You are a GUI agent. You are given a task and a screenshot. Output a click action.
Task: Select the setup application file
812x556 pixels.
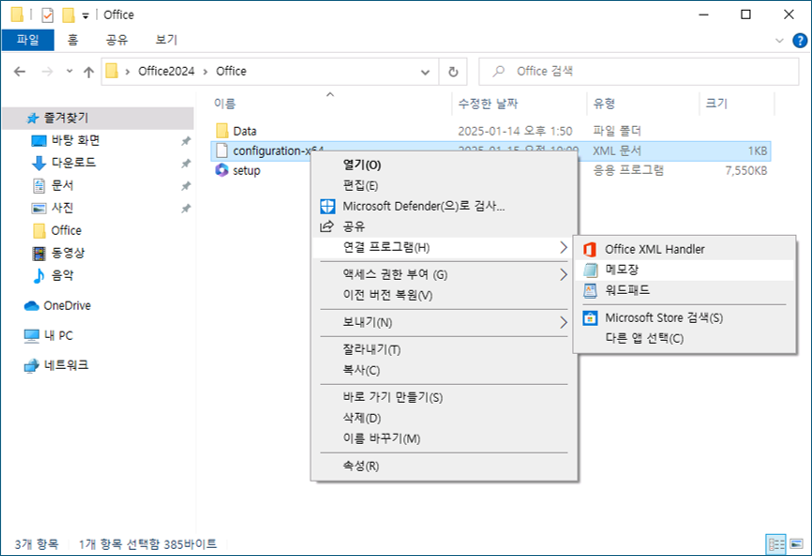click(245, 170)
